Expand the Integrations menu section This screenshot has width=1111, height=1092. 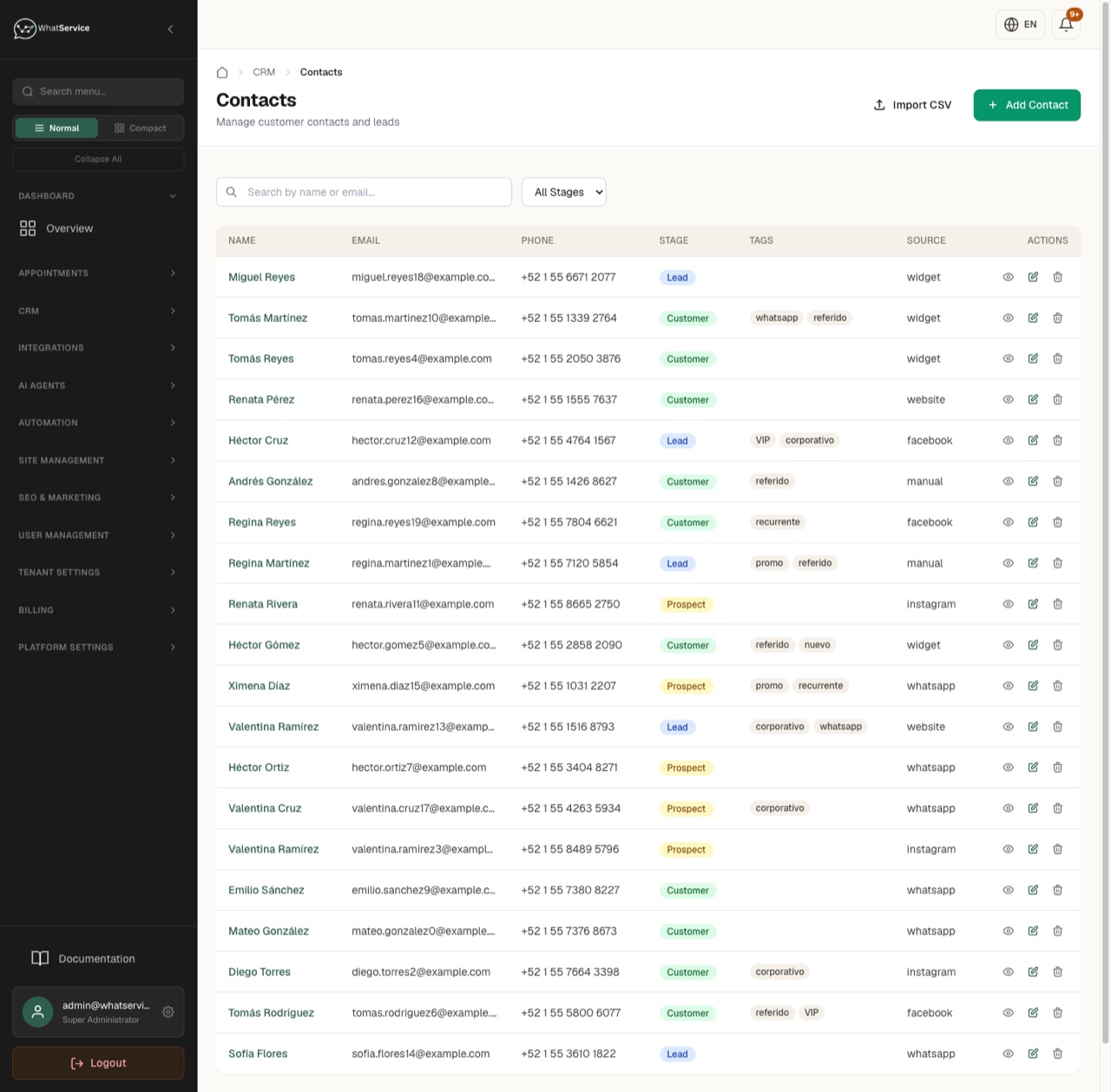coord(98,348)
